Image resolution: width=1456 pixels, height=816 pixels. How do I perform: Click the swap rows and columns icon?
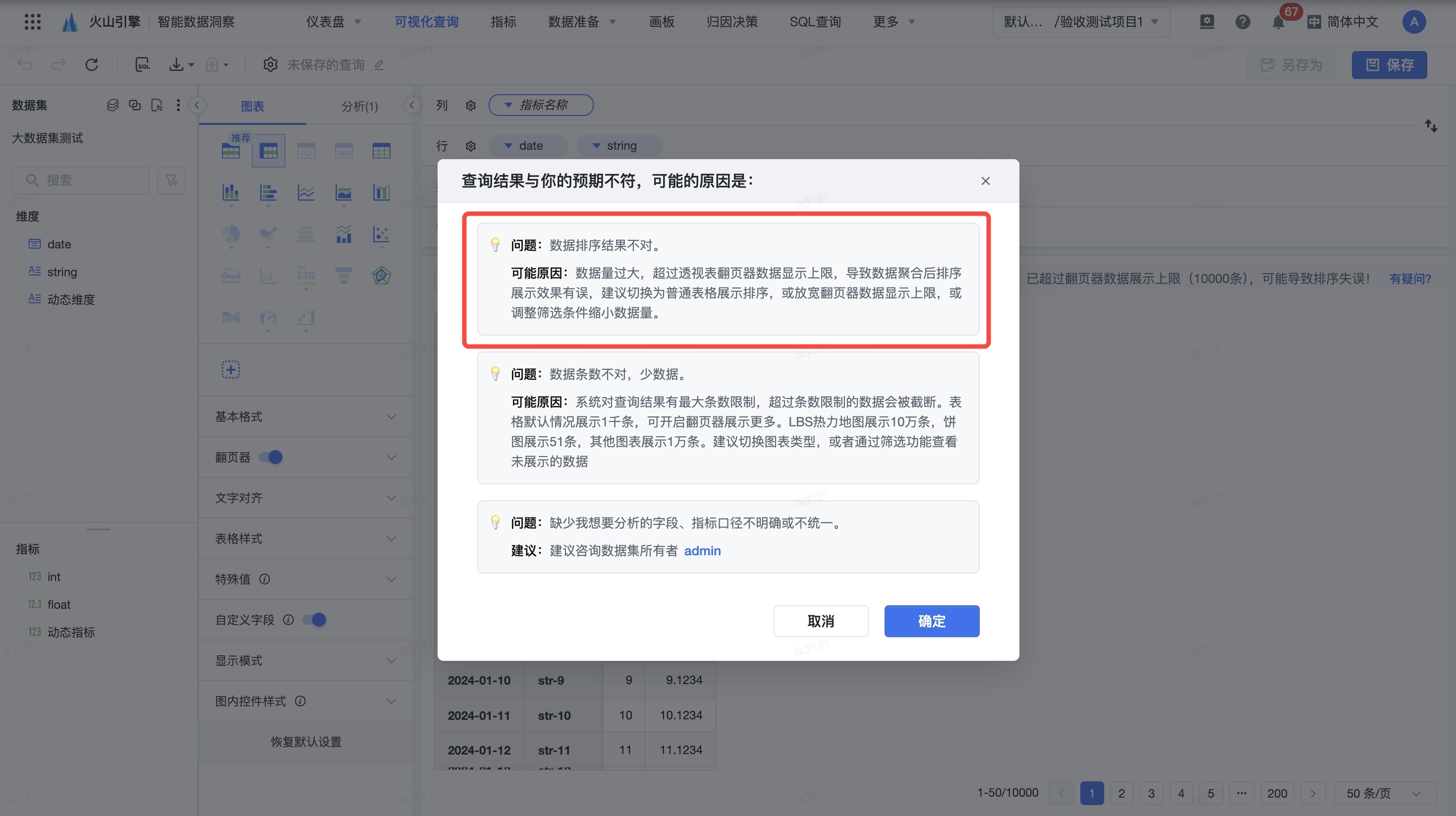pos(1431,125)
